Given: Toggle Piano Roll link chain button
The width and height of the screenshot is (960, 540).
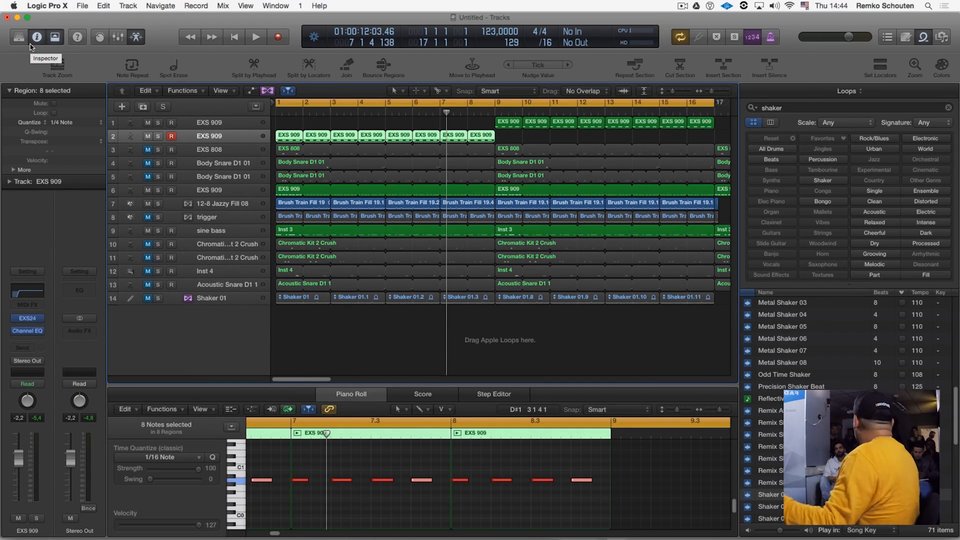Looking at the screenshot, I should click(329, 409).
